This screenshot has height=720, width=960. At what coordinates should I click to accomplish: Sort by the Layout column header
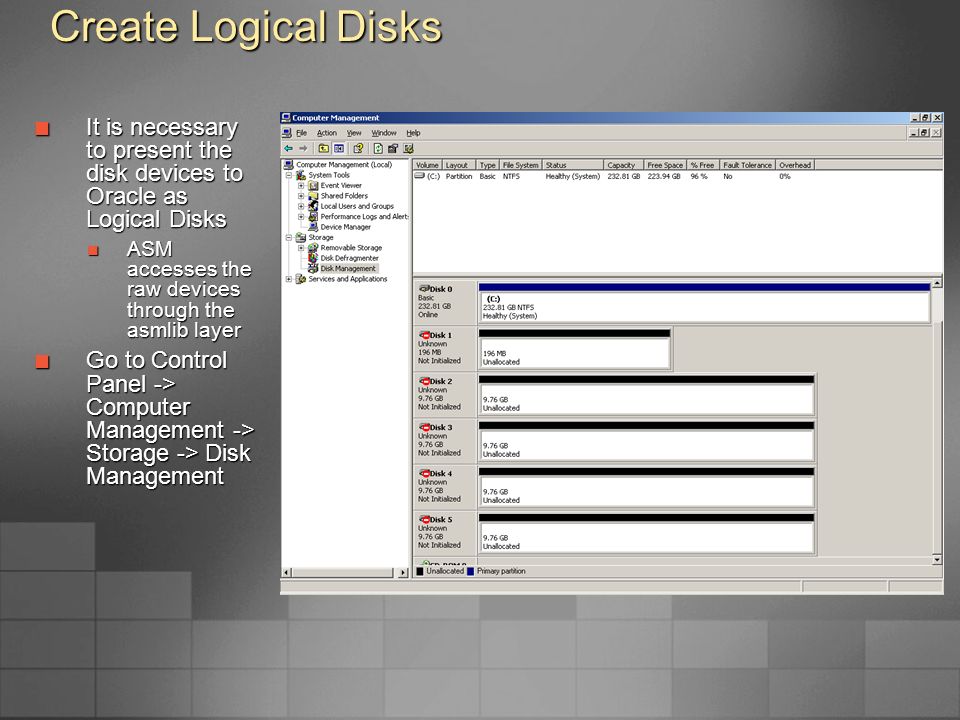459,165
